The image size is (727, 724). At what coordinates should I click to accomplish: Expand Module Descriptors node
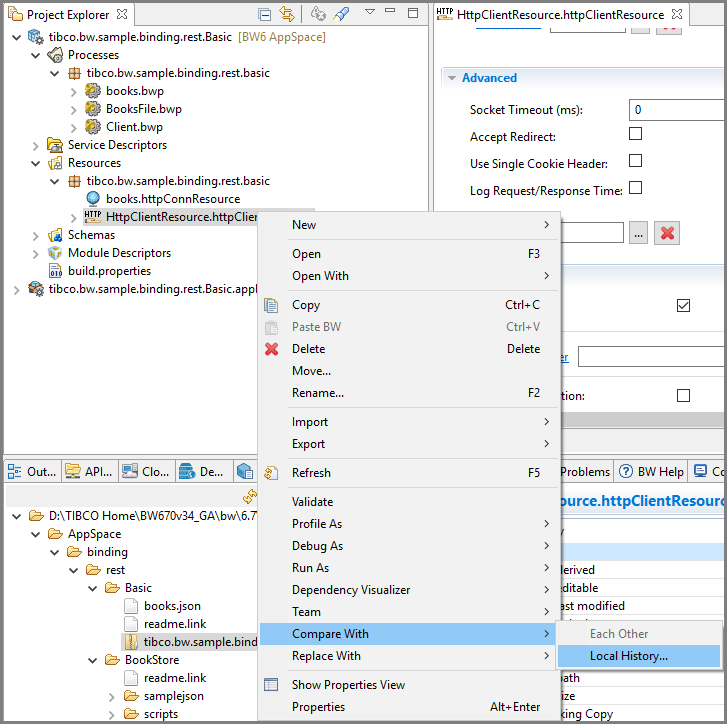point(36,254)
